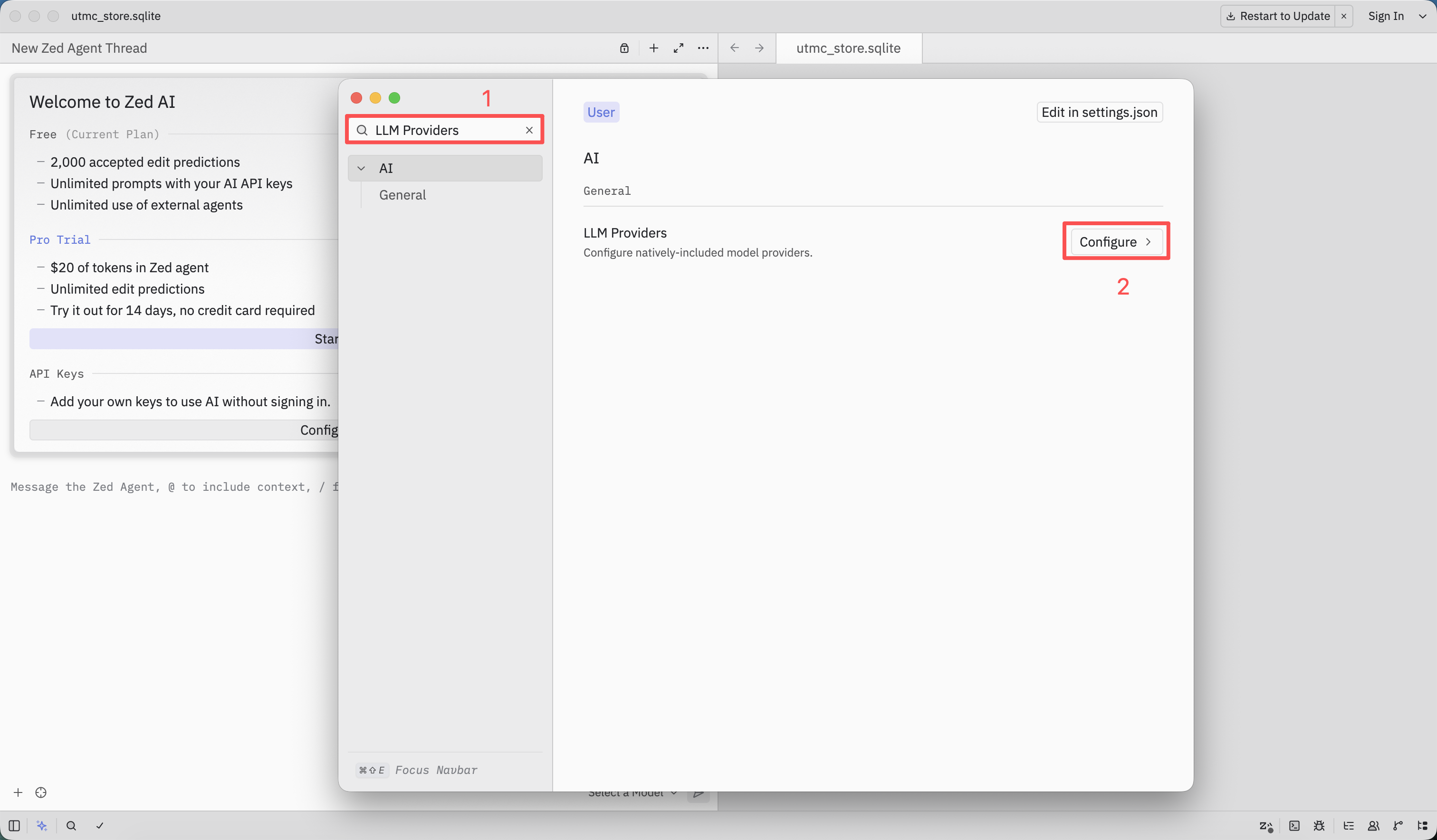This screenshot has width=1437, height=840.
Task: Click the User settings tab
Action: pyautogui.click(x=601, y=112)
